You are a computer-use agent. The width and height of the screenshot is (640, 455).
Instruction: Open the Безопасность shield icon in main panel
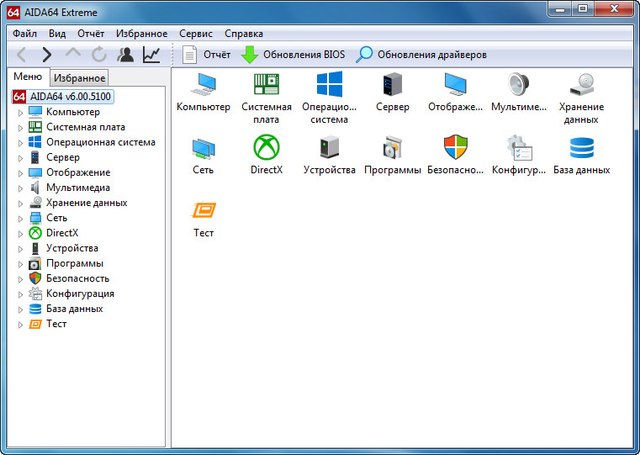455,148
